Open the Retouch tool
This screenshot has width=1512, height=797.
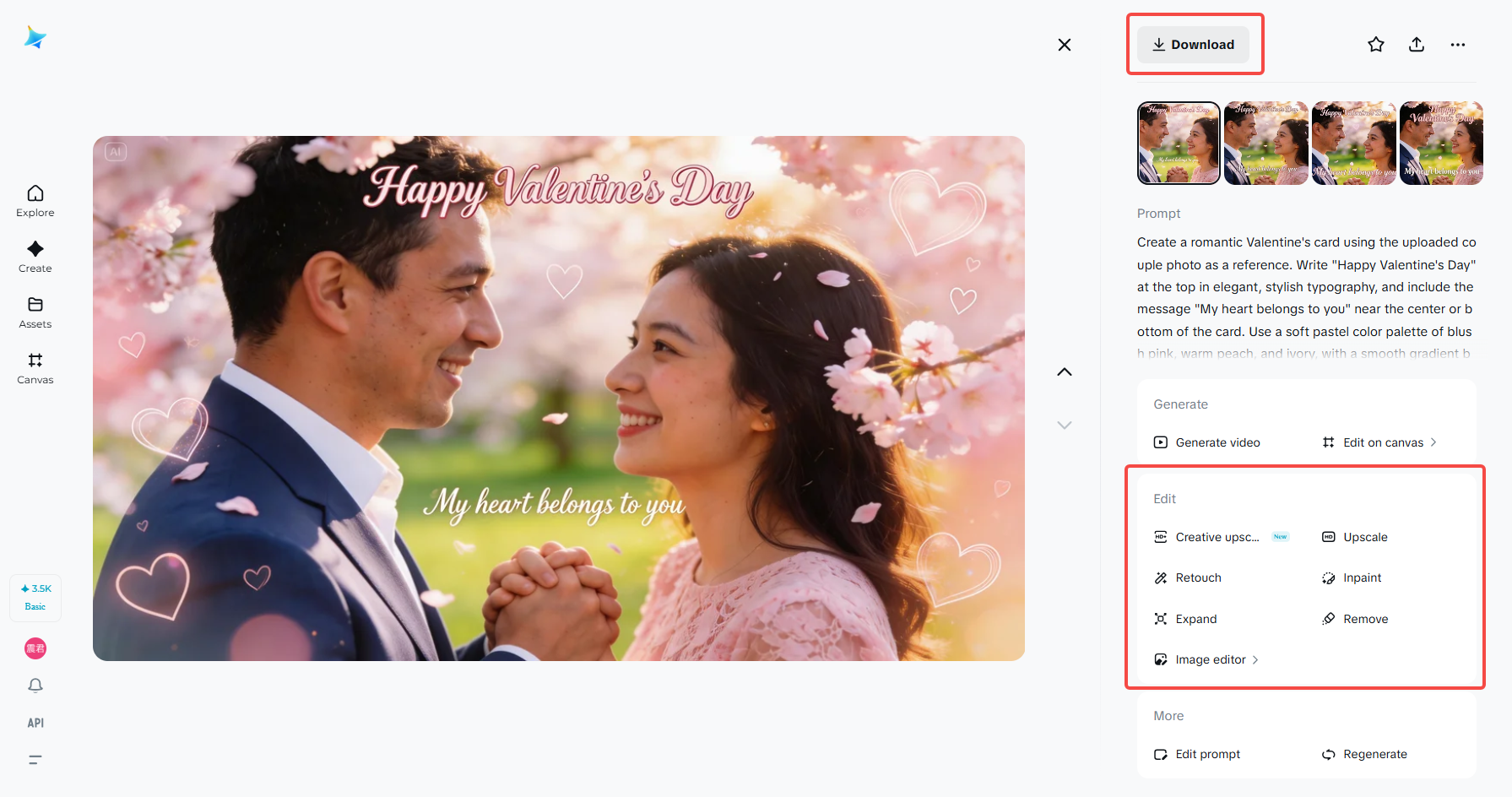(x=1188, y=577)
